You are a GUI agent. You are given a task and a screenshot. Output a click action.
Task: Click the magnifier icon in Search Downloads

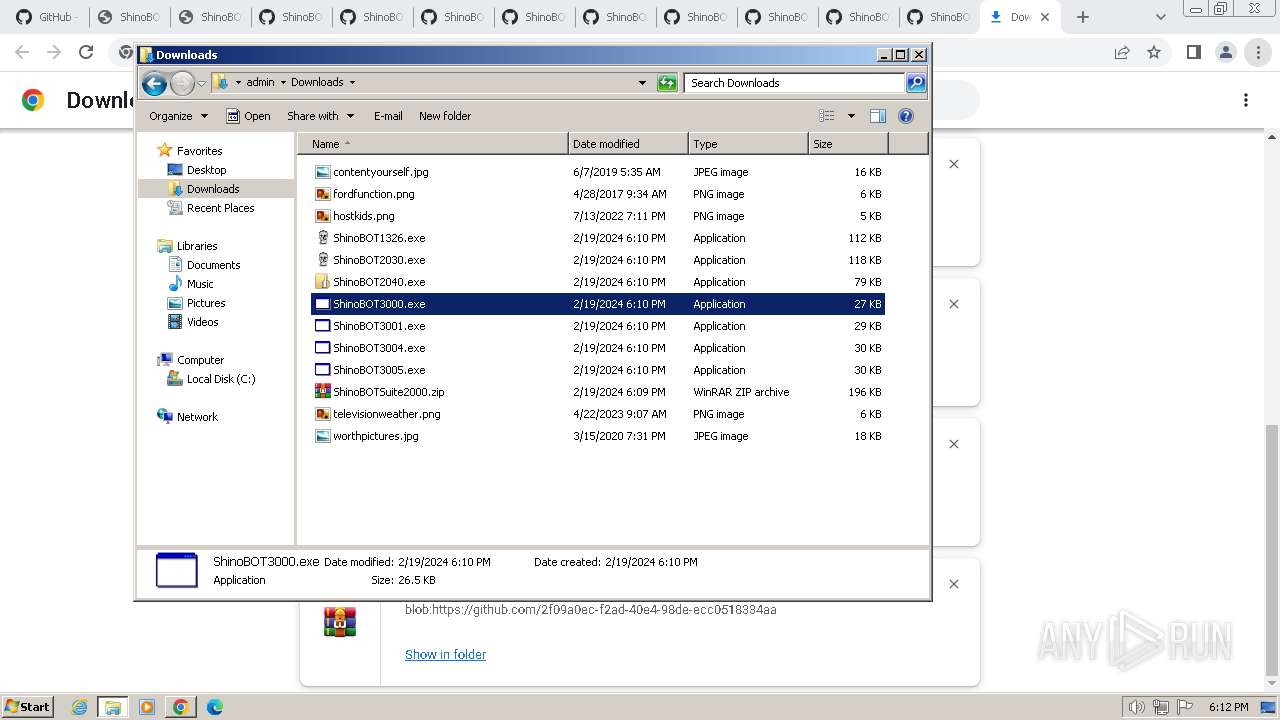(x=915, y=83)
